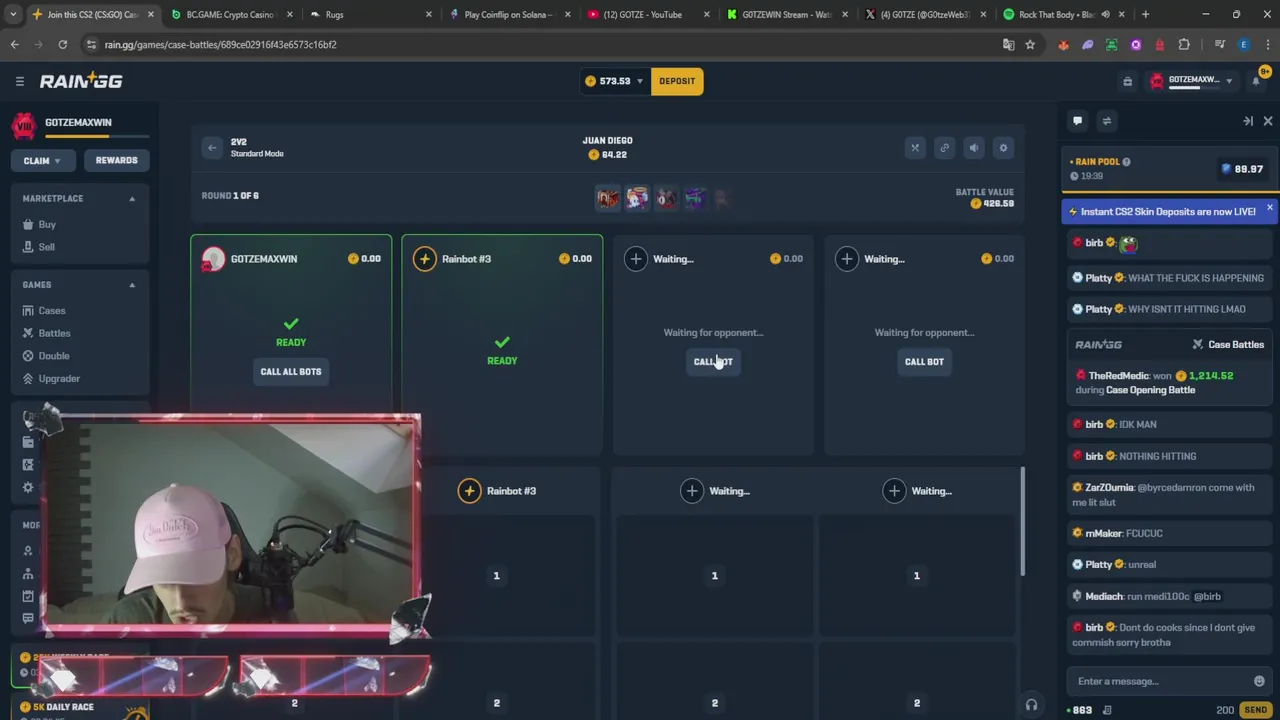Click Call All Bots button

[x=291, y=371]
